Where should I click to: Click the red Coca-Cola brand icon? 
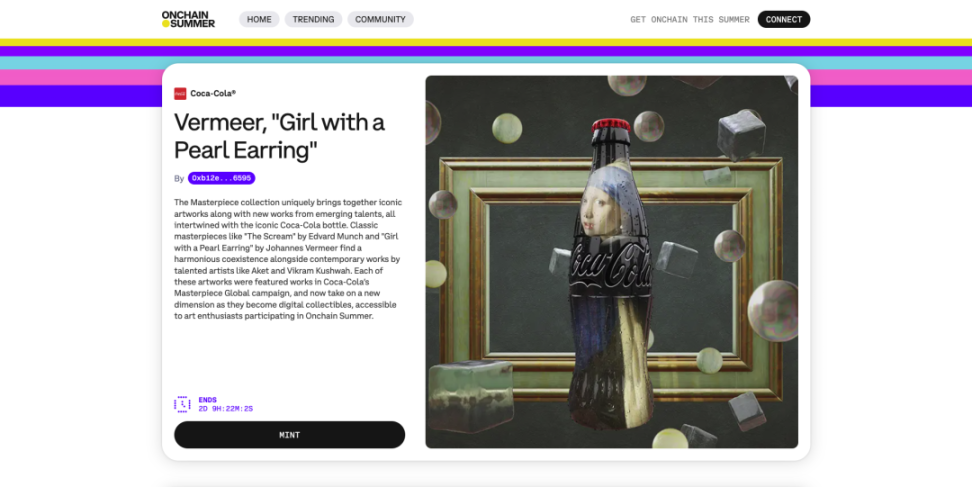[x=180, y=93]
